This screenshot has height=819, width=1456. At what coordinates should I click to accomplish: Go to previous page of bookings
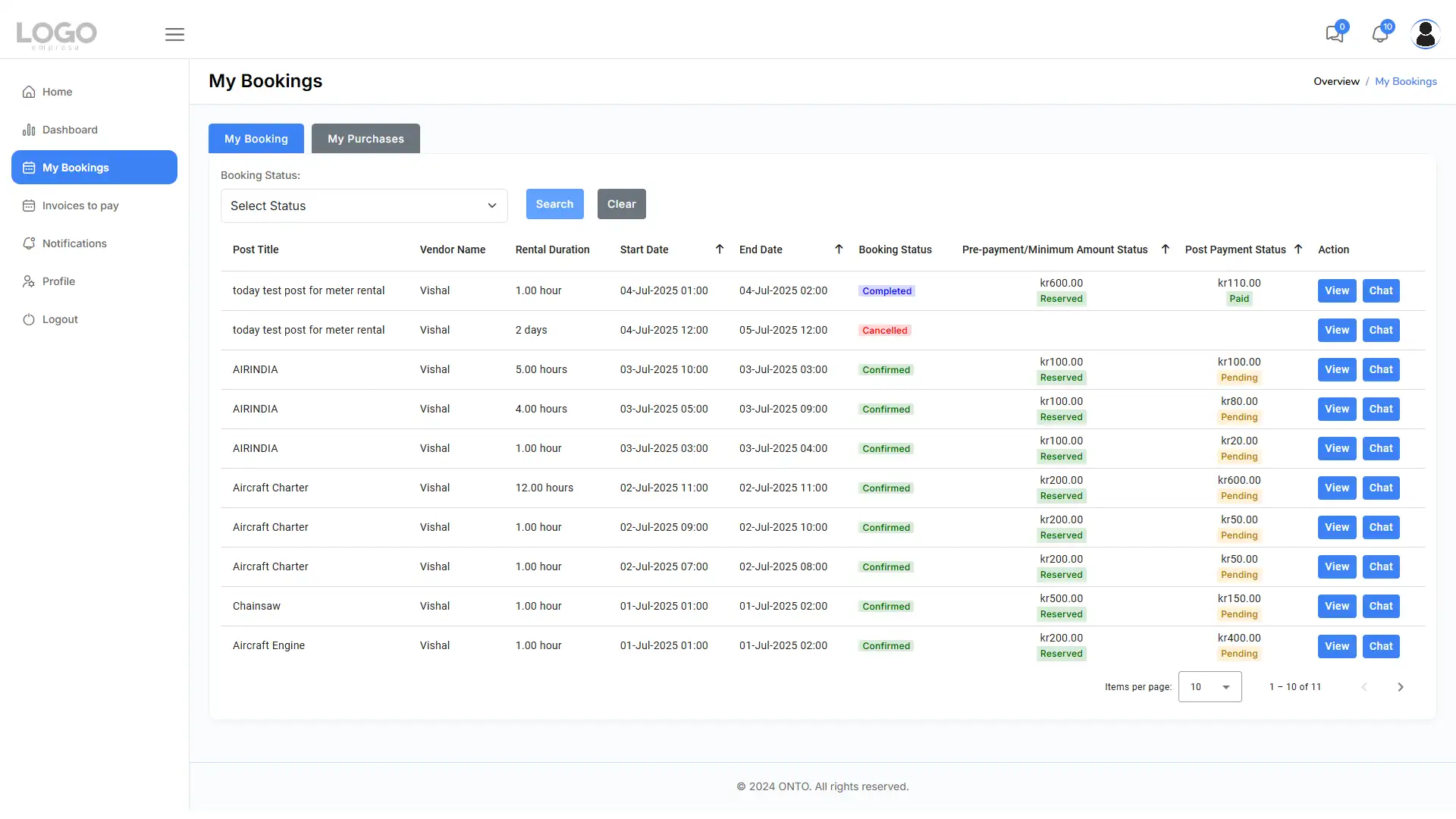1364,687
